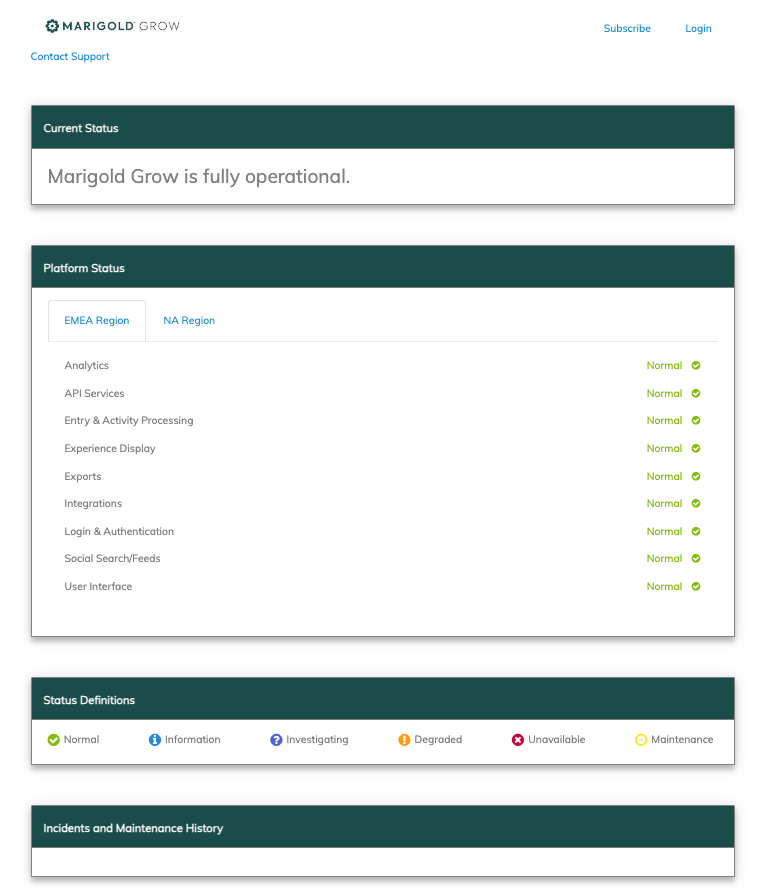Switch to the NA Region tab
Viewport: 761px width, 892px height.
tap(189, 321)
